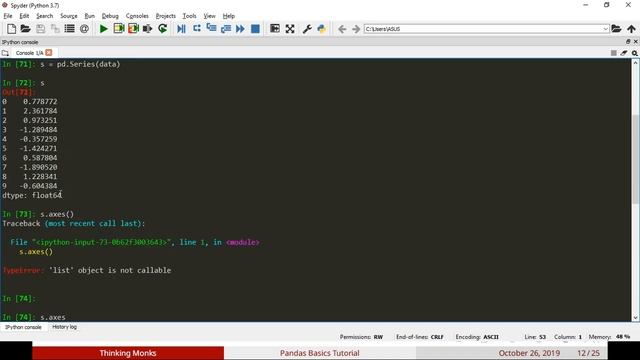Image resolution: width=640 pixels, height=360 pixels.
Task: Click the Memory 48 % status entry
Action: tap(609, 337)
